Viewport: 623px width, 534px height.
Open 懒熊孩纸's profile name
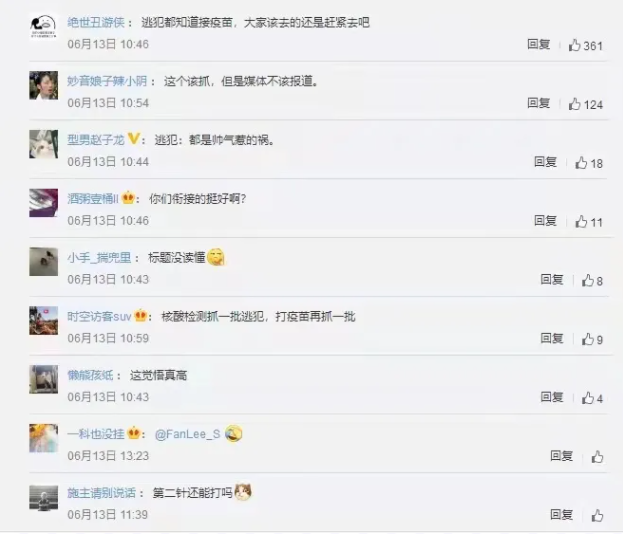90,375
